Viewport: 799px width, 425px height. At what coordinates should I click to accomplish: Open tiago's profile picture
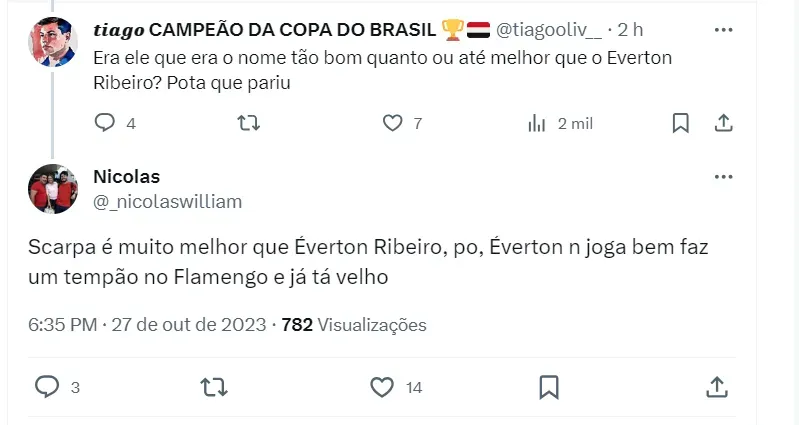pyautogui.click(x=54, y=40)
